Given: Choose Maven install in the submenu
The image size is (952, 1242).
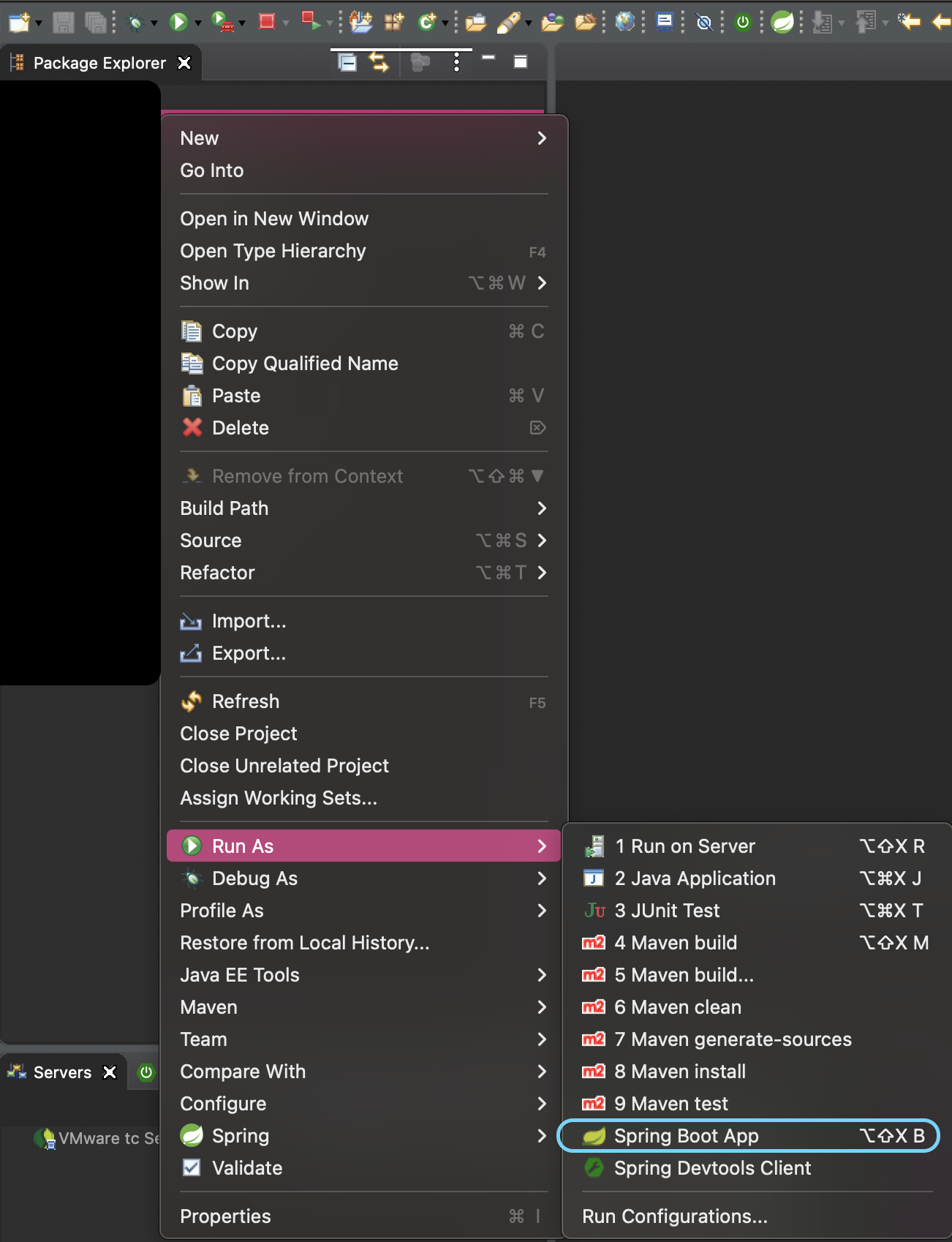Looking at the screenshot, I should 679,1072.
